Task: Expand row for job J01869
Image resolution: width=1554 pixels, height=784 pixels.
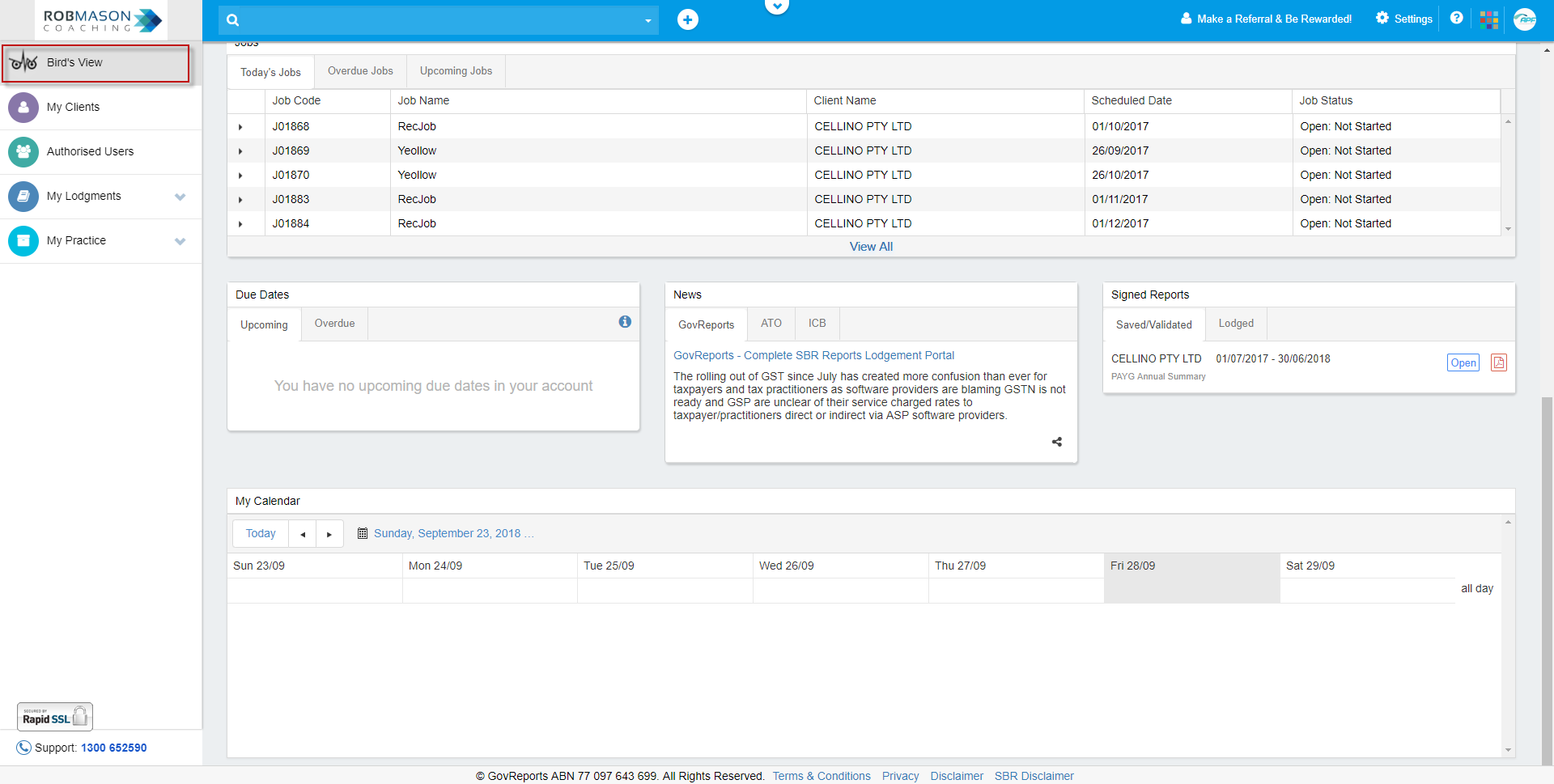Action: 240,151
